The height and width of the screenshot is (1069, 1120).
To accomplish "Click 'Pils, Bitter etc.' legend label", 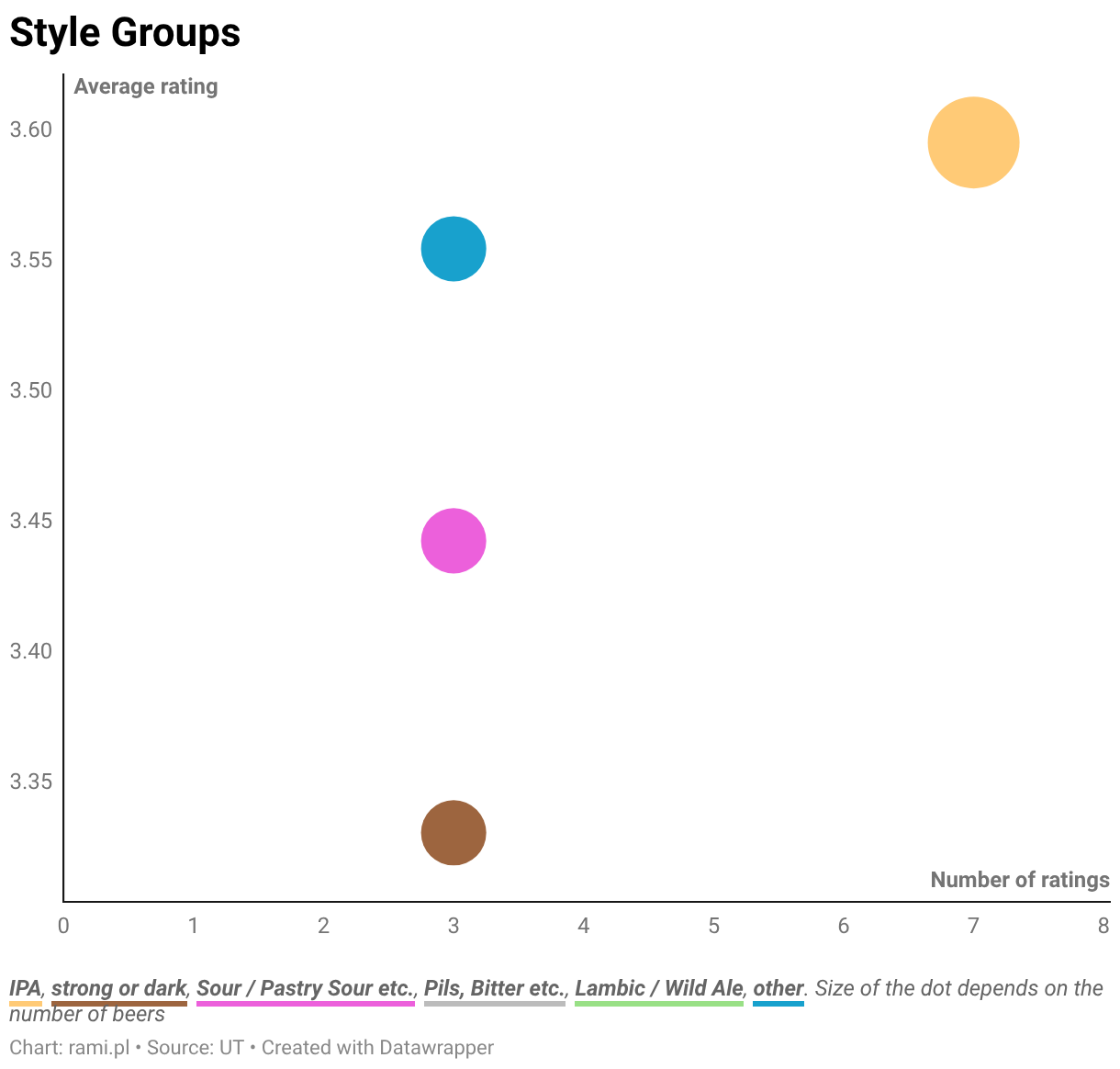I will [x=495, y=988].
